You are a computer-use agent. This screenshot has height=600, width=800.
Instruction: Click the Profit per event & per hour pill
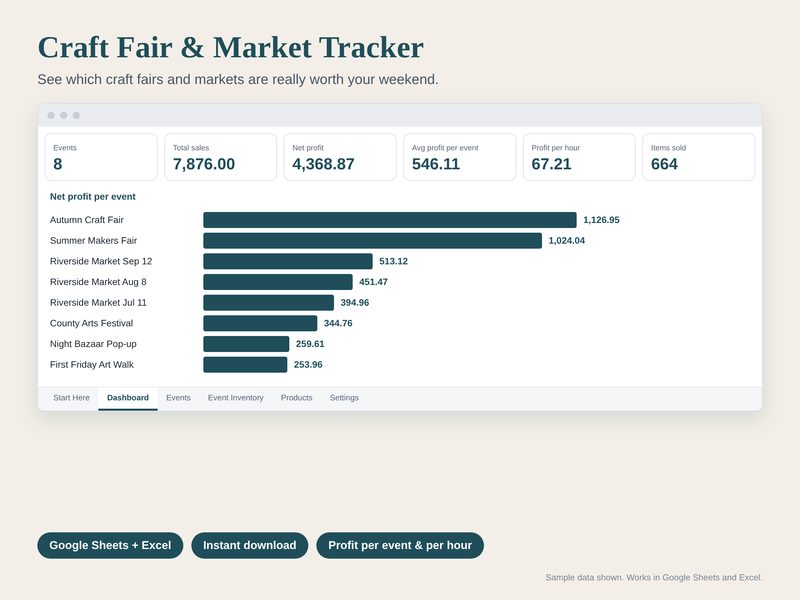(400, 545)
